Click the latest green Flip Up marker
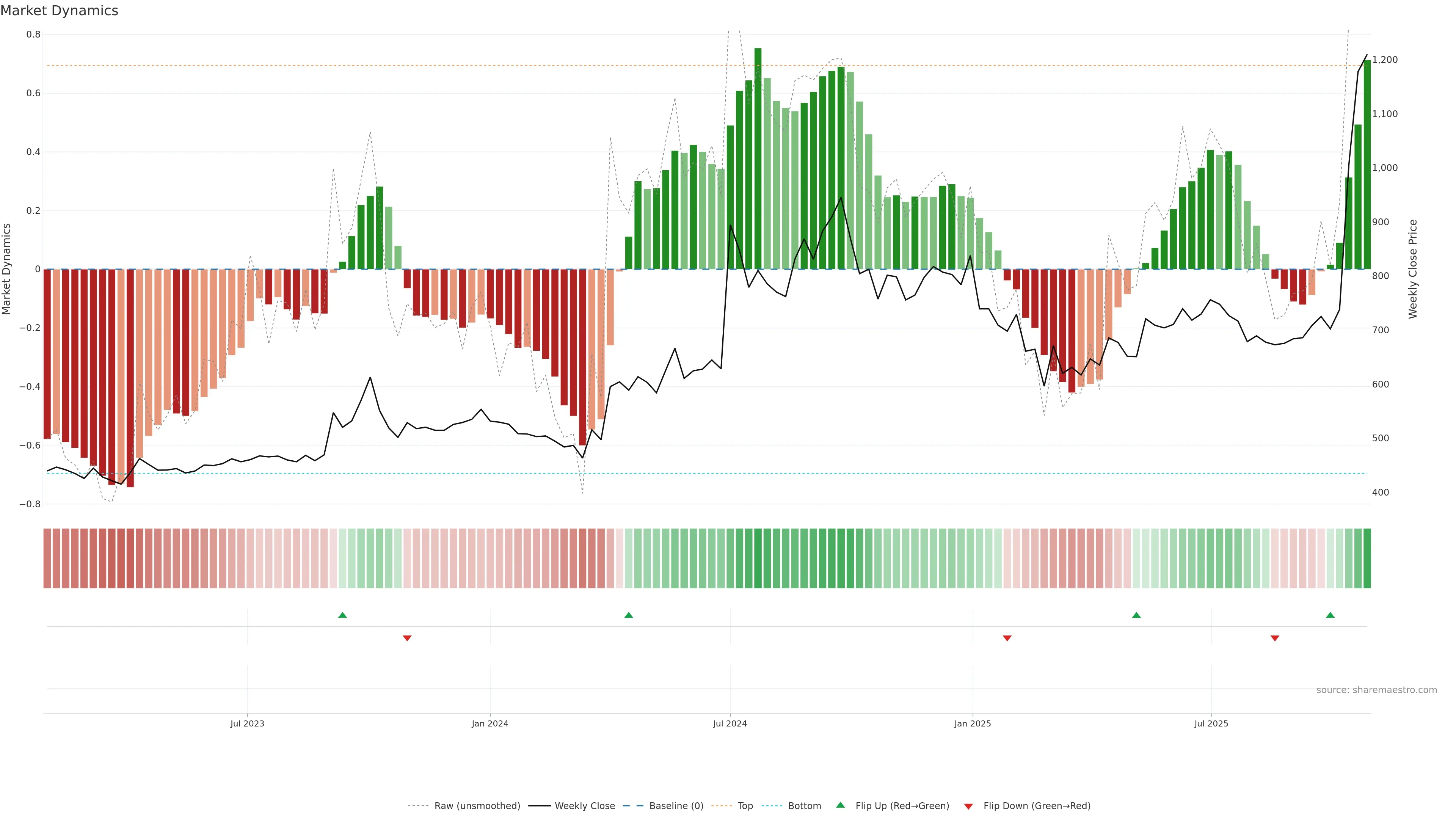 tap(1330, 615)
